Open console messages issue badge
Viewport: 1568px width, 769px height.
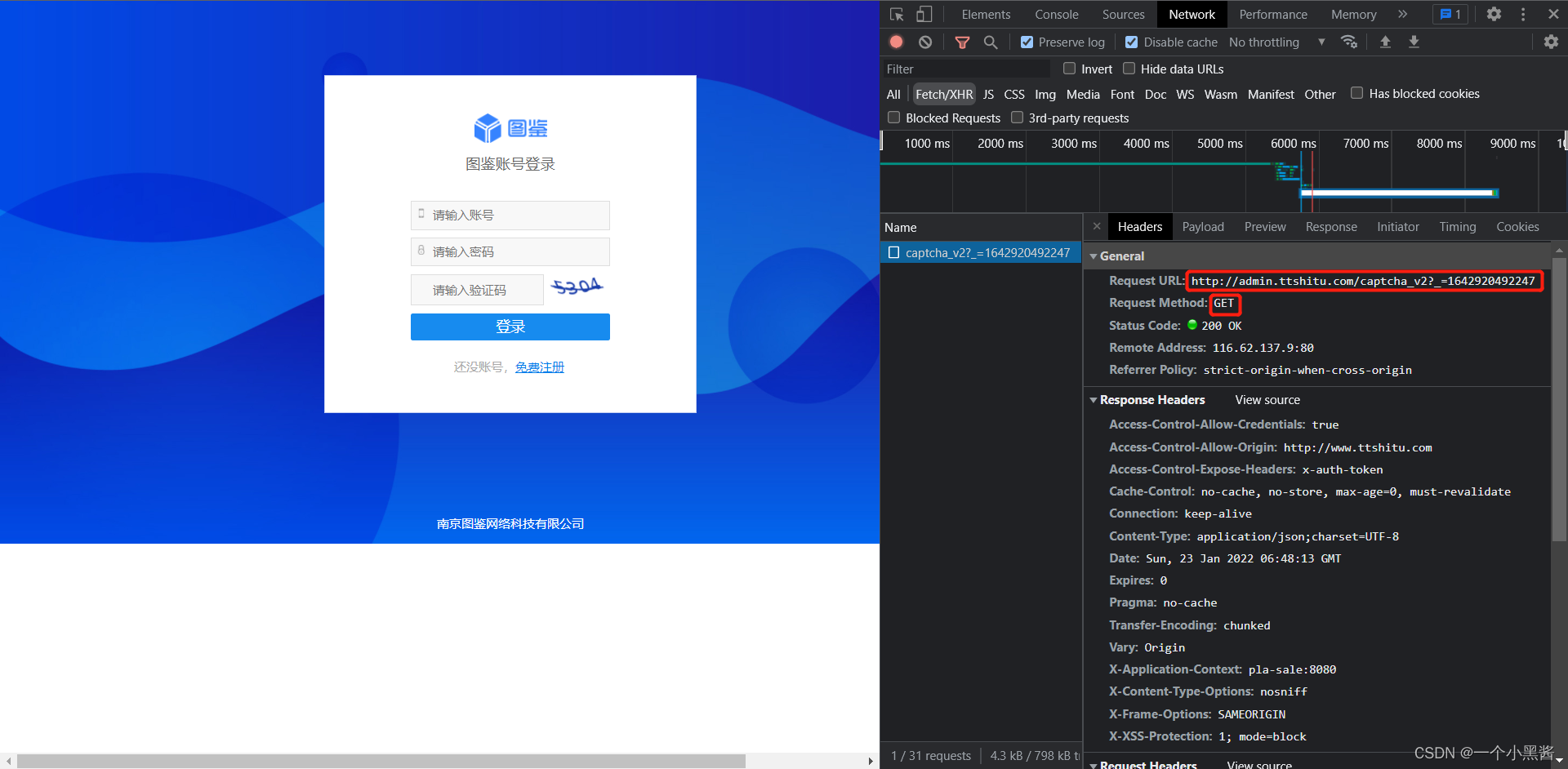tap(1450, 14)
